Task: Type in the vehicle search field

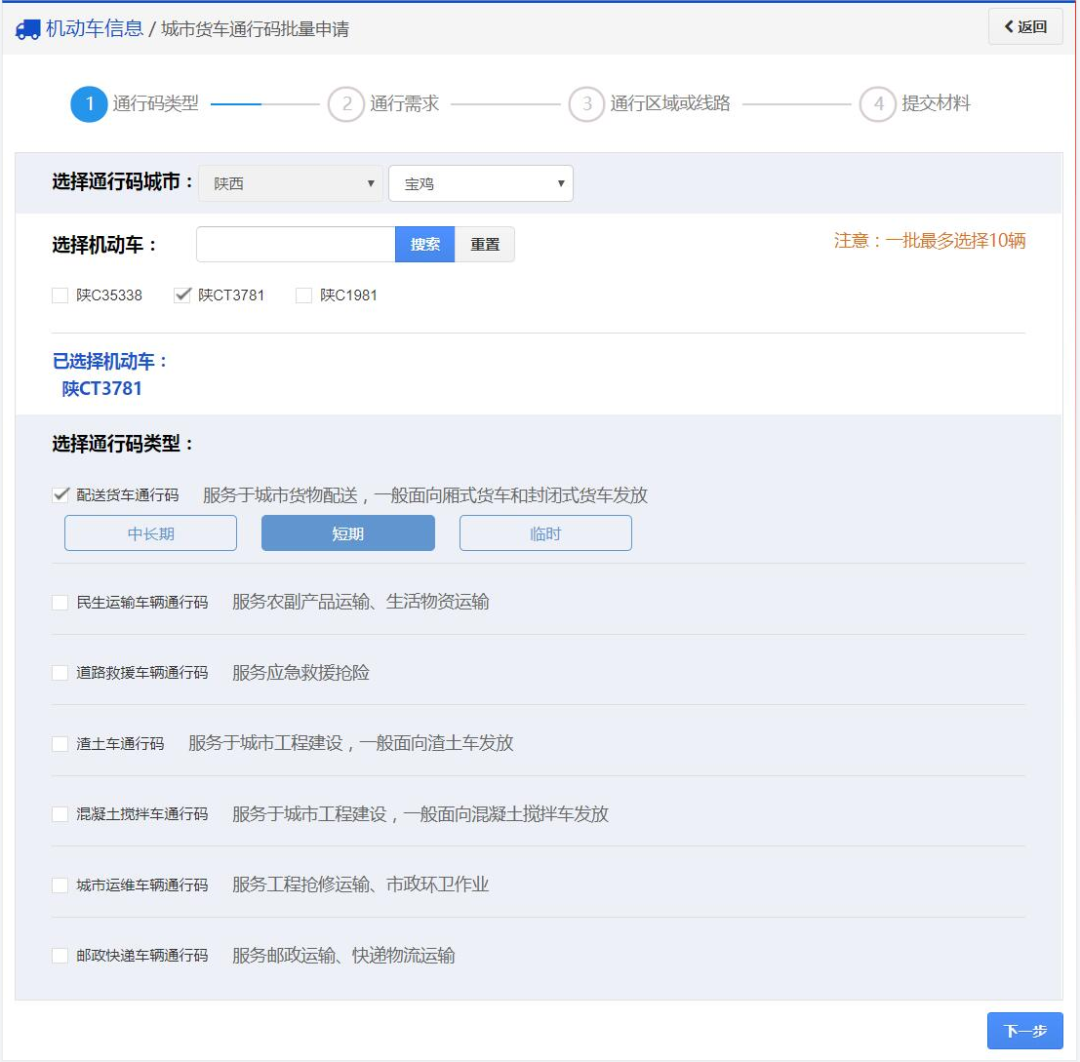Action: point(296,245)
